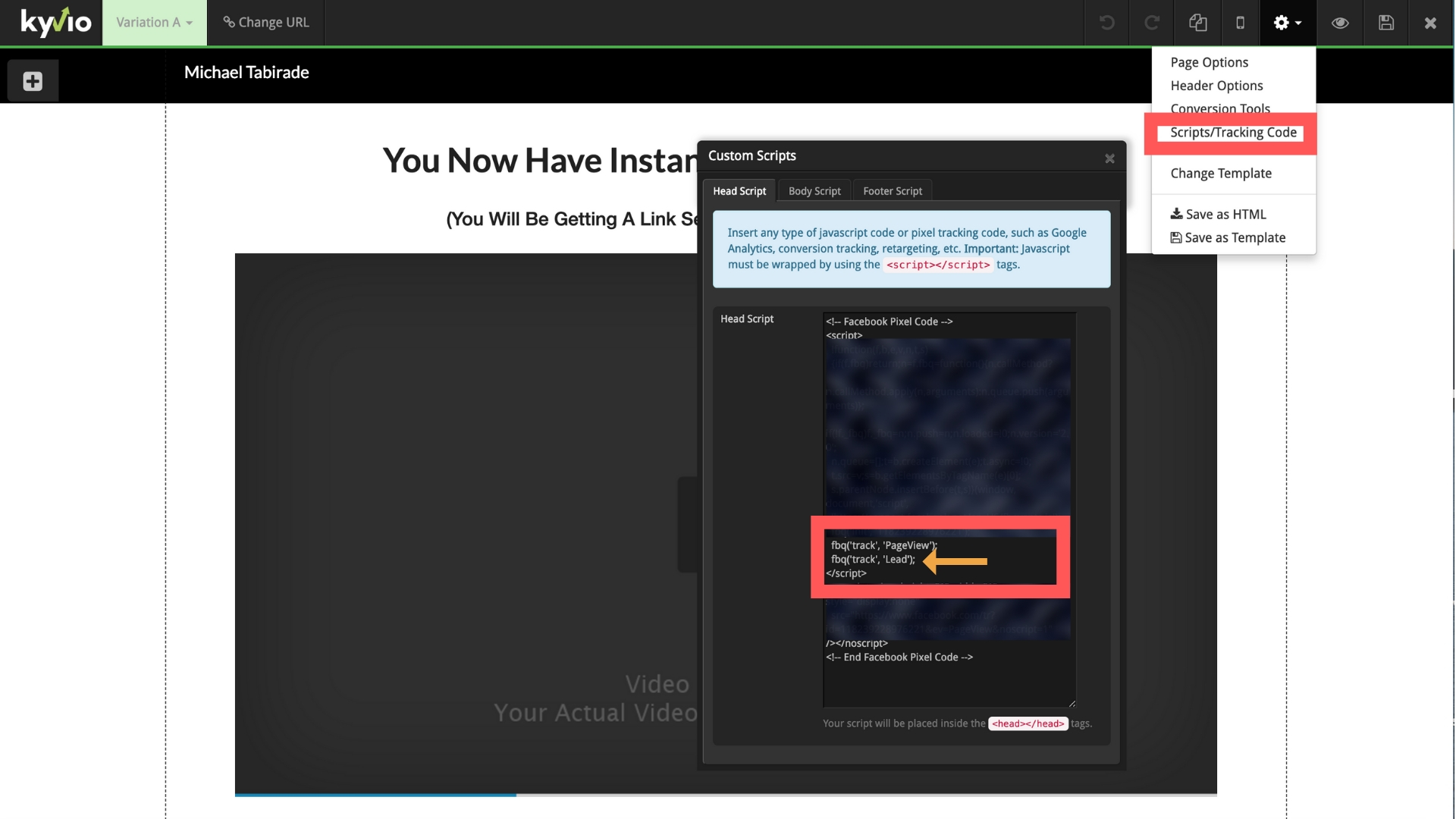Click the save icon in toolbar
Screen dimensions: 1456x819
pyautogui.click(x=1385, y=22)
